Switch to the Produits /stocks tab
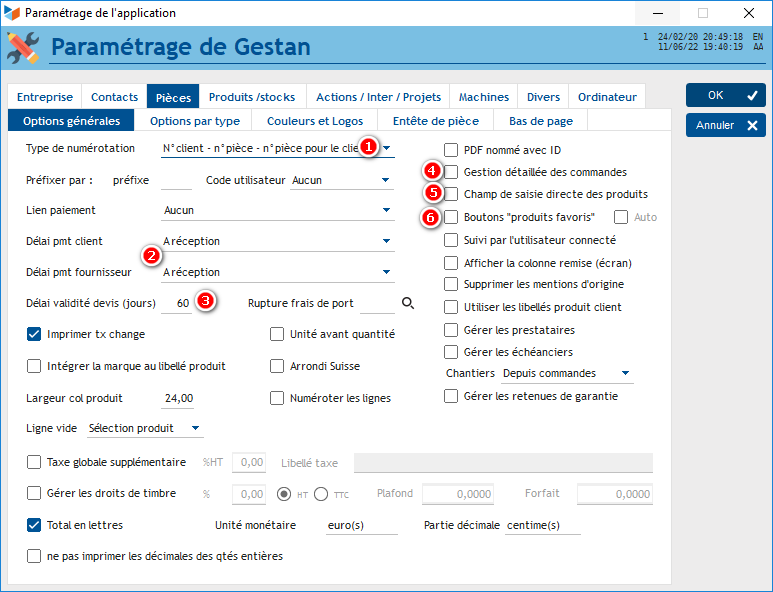This screenshot has width=773, height=592. tap(252, 97)
